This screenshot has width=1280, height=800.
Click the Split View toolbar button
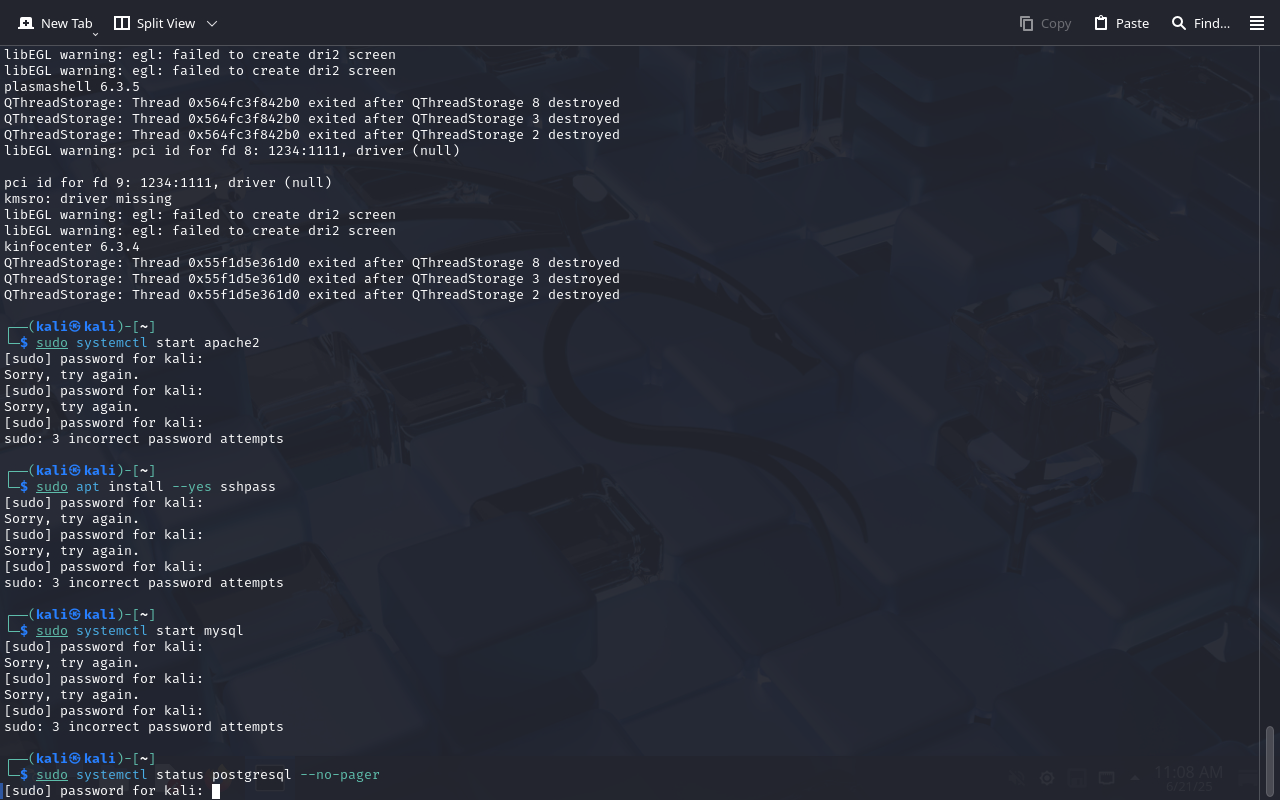154,23
